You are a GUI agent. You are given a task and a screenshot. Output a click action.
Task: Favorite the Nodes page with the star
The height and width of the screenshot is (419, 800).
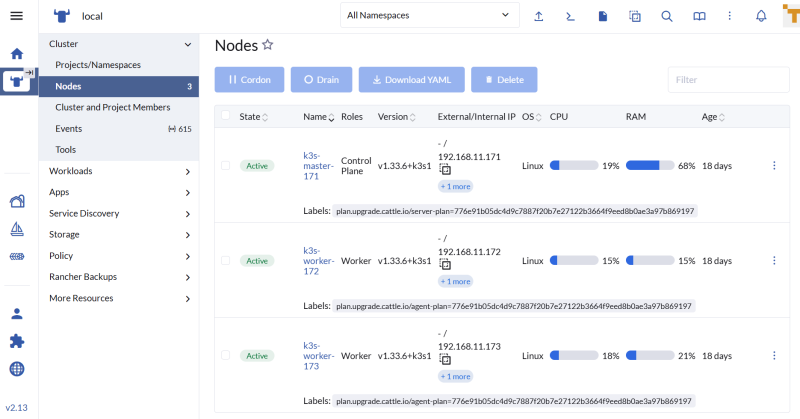pos(268,45)
